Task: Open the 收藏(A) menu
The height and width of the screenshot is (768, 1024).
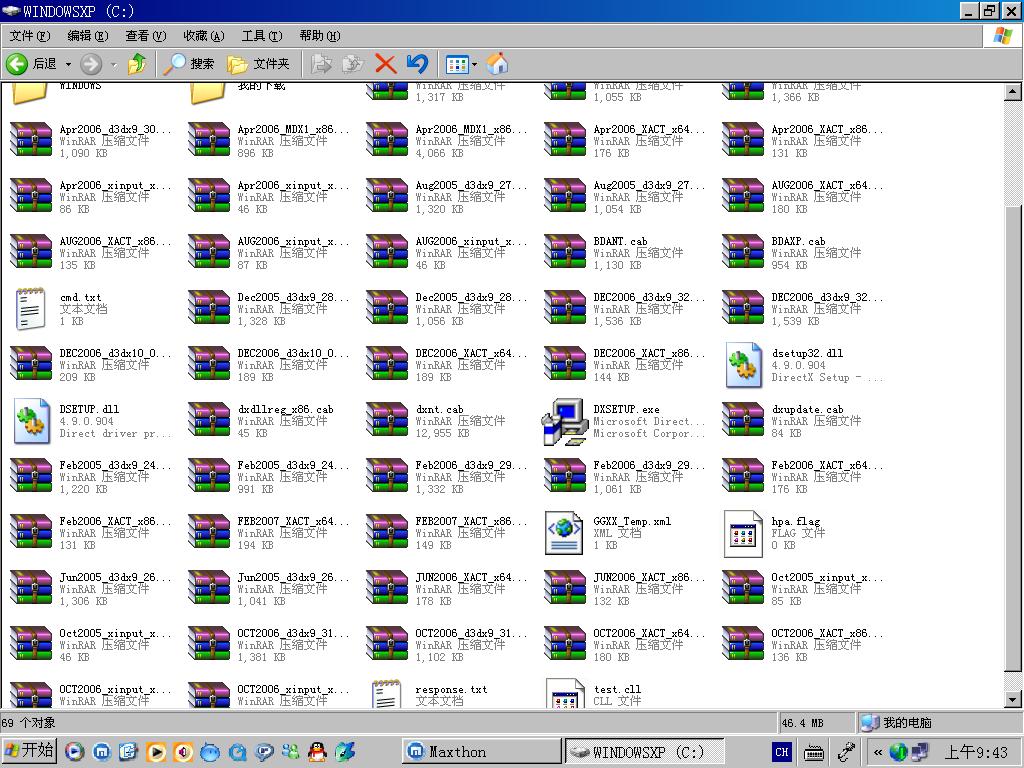Action: [204, 36]
